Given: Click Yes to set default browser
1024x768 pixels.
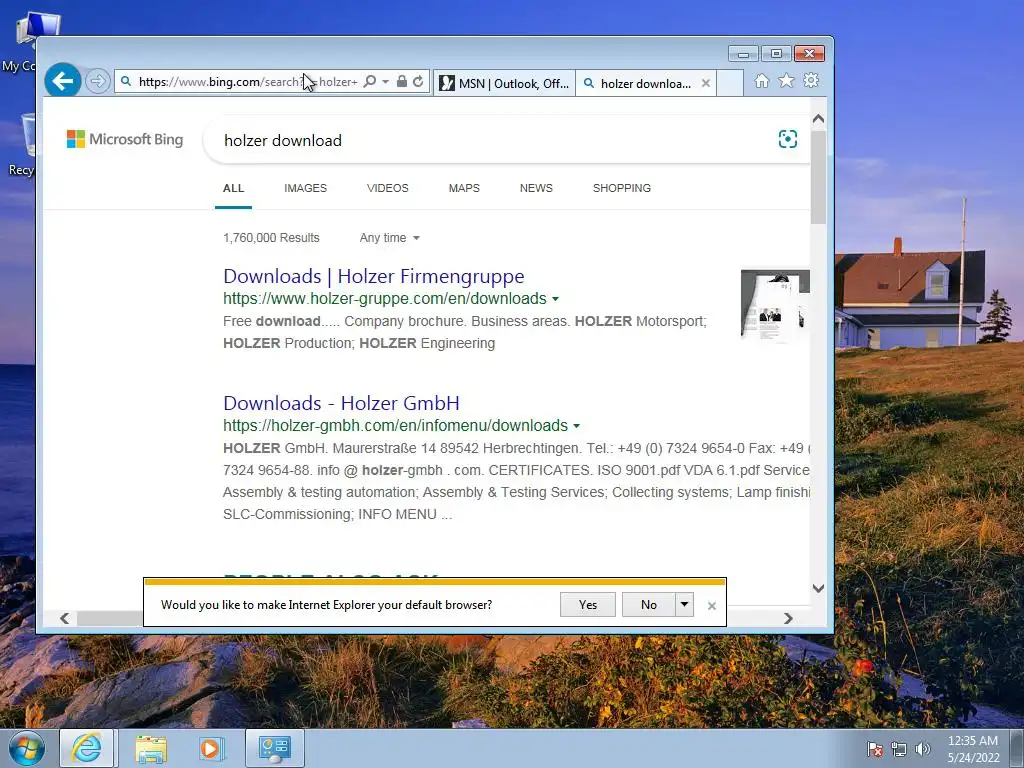Looking at the screenshot, I should [x=588, y=605].
